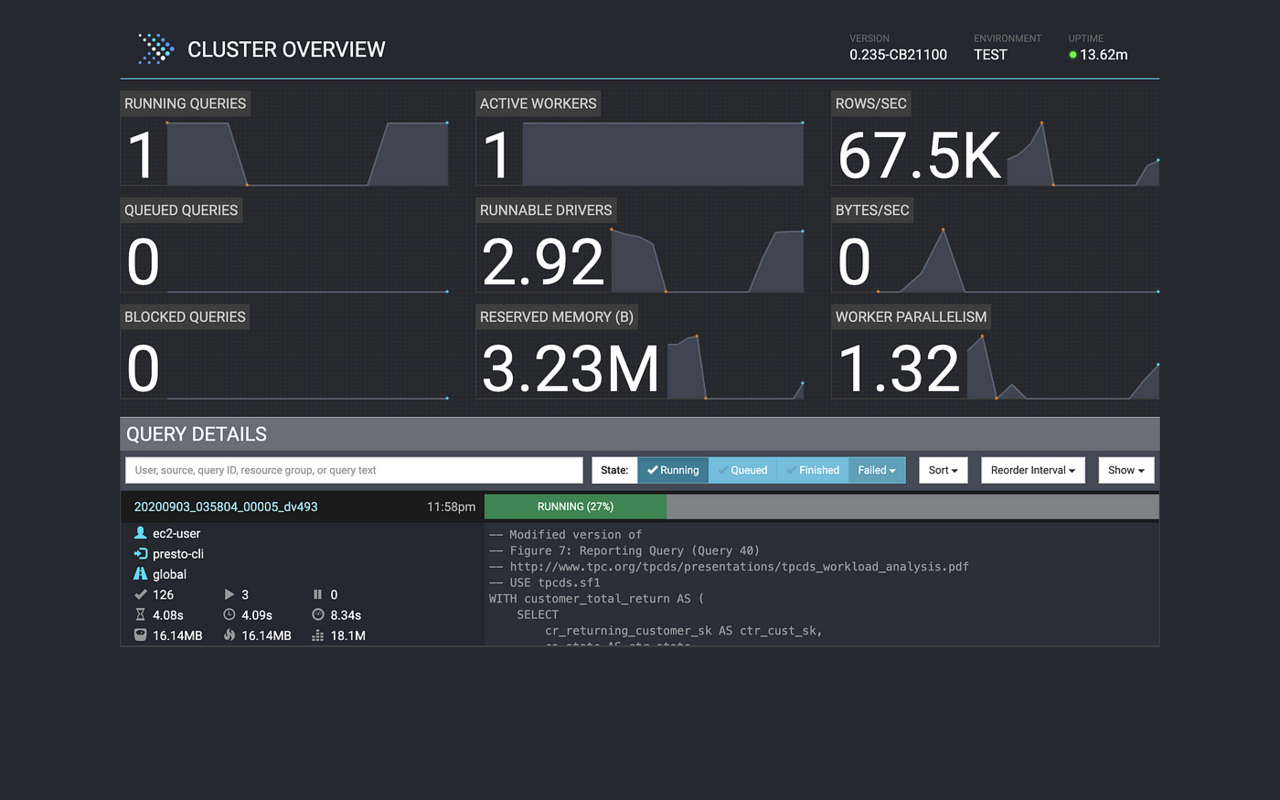Click the queued splits pause icon
1280x800 pixels.
(318, 595)
